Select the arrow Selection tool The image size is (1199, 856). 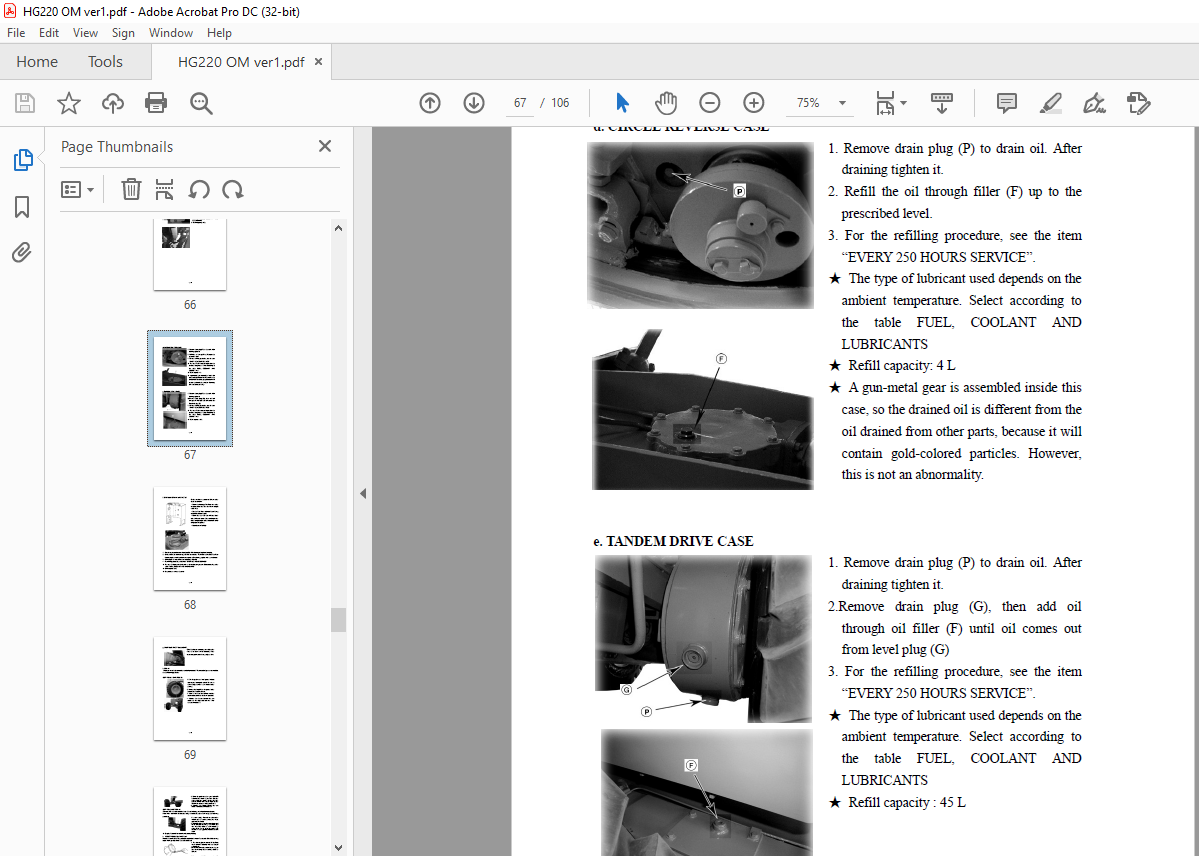(622, 103)
